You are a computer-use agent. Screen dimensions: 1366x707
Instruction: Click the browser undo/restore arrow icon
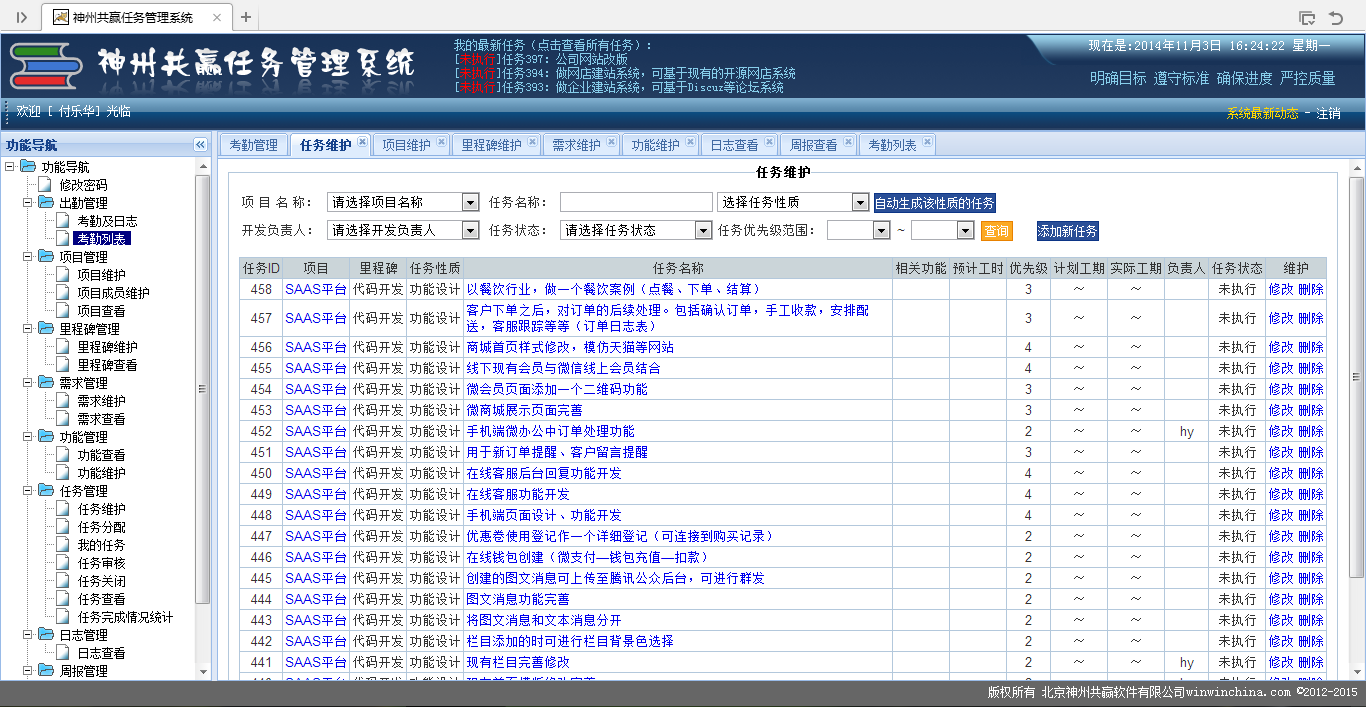click(x=1336, y=17)
